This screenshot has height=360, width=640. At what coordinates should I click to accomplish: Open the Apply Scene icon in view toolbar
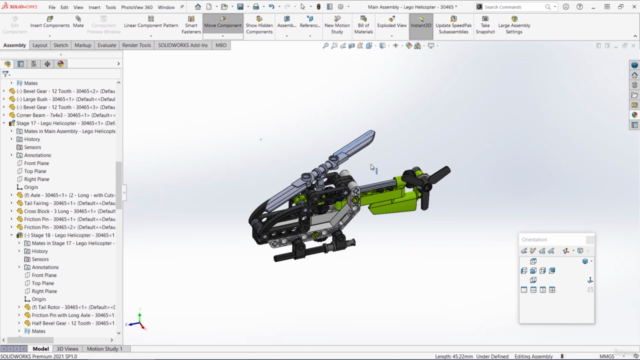point(418,46)
